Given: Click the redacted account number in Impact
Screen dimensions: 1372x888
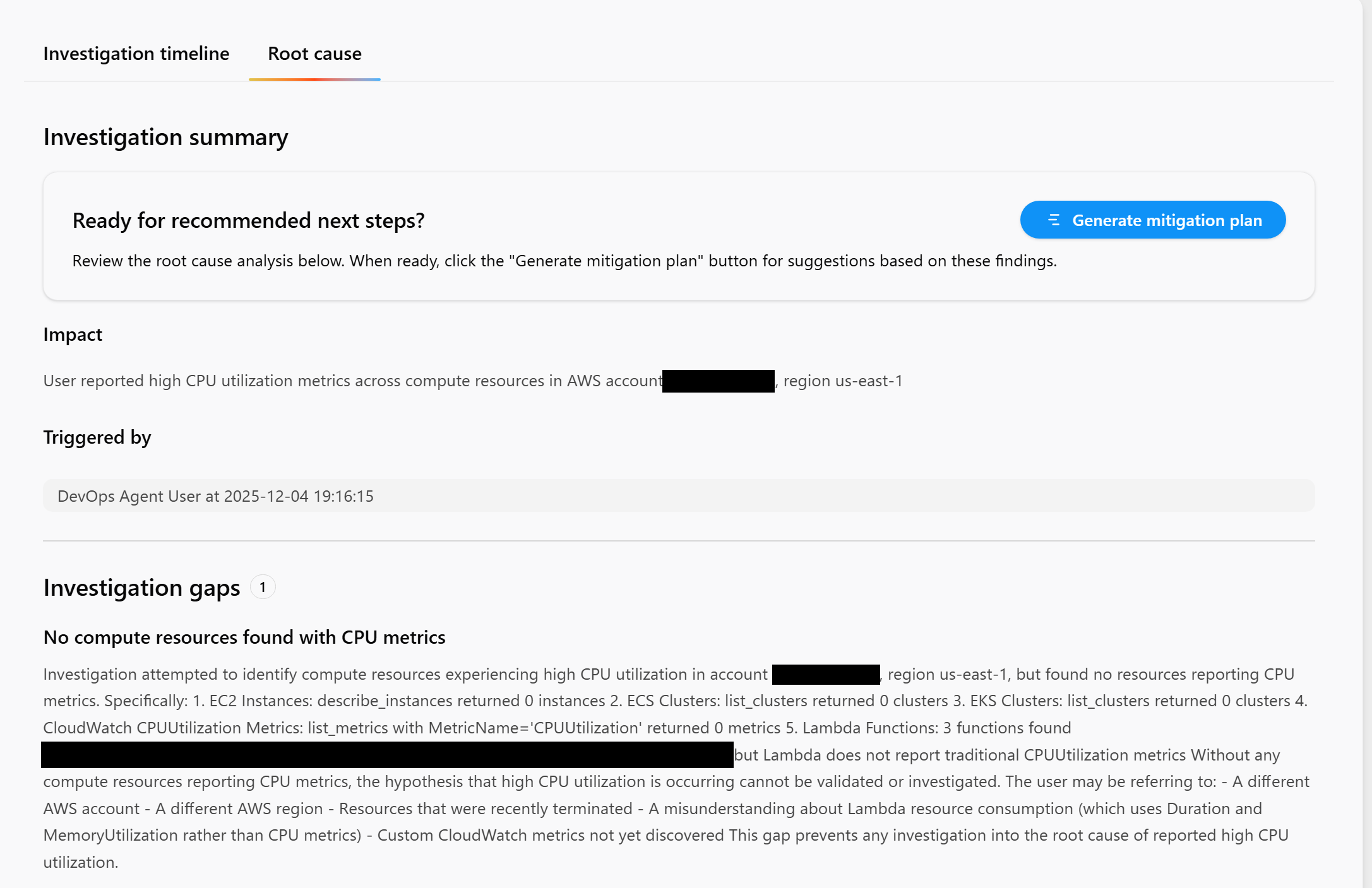Looking at the screenshot, I should (718, 381).
